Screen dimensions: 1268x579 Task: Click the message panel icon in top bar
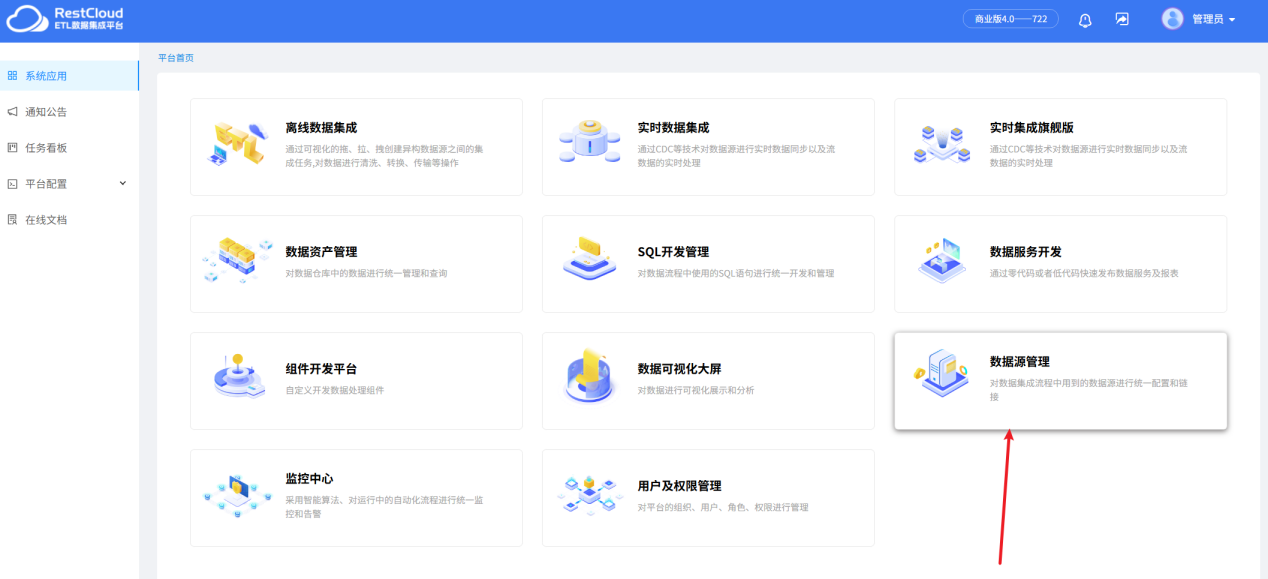coord(1122,19)
